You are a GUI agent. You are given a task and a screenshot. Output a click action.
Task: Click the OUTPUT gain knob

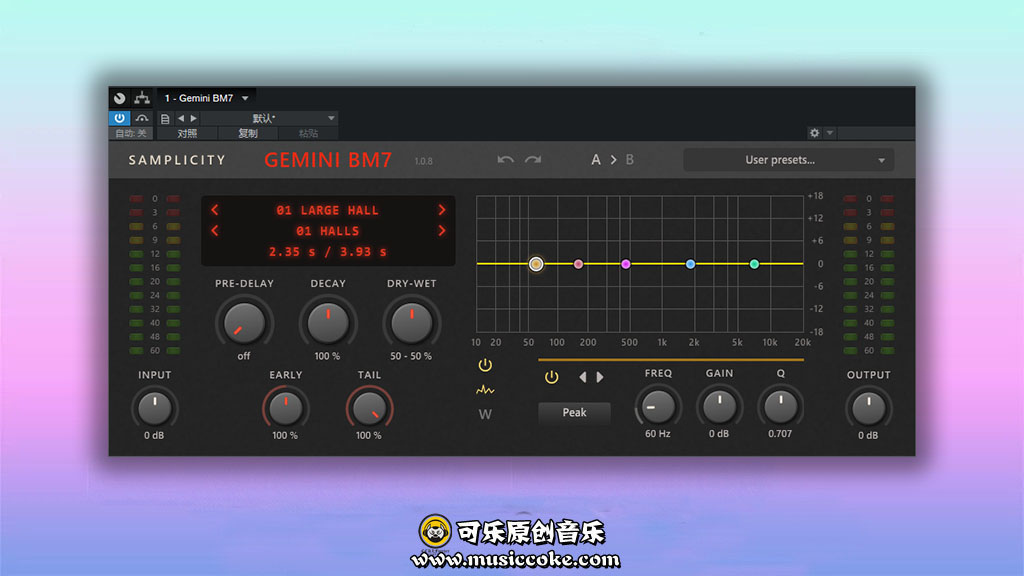869,408
